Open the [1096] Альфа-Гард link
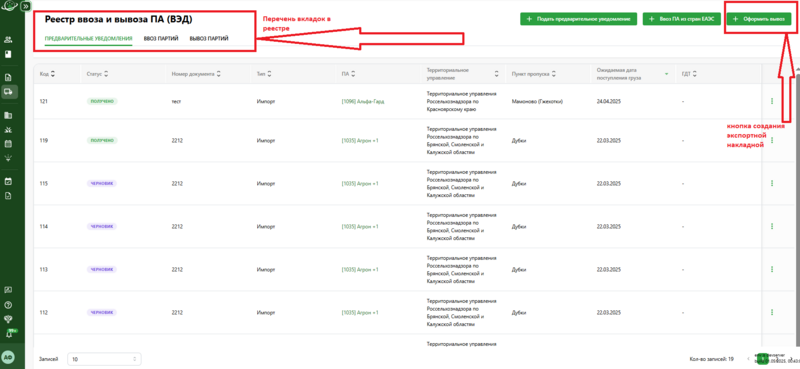This screenshot has height=369, width=800. pyautogui.click(x=363, y=102)
